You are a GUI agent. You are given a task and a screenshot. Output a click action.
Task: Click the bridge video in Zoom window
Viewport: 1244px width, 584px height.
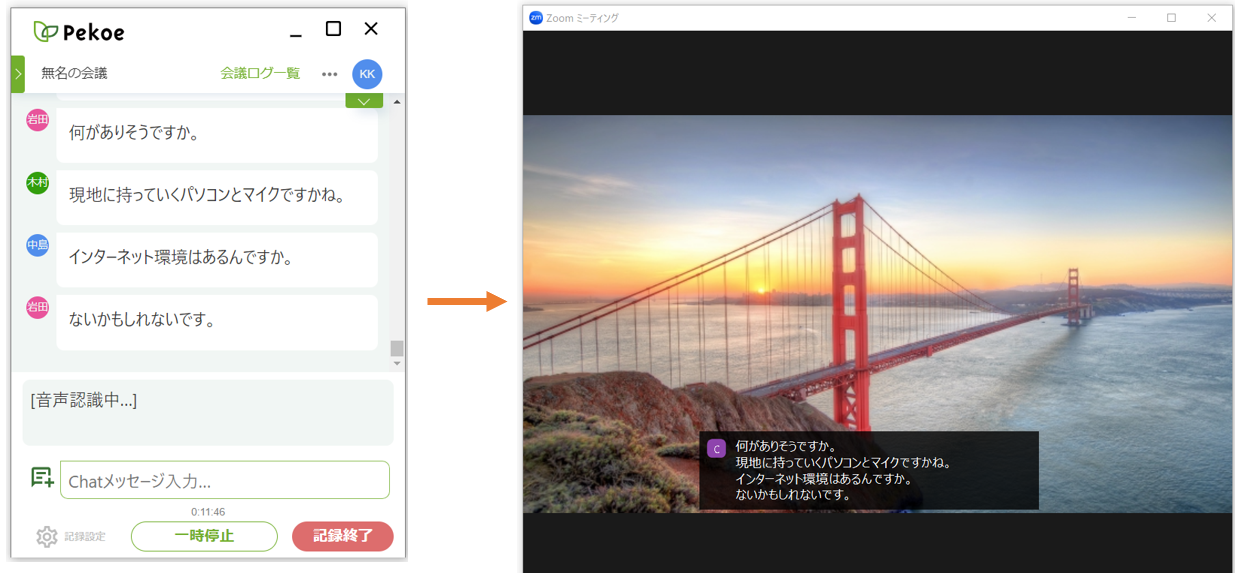tap(877, 314)
